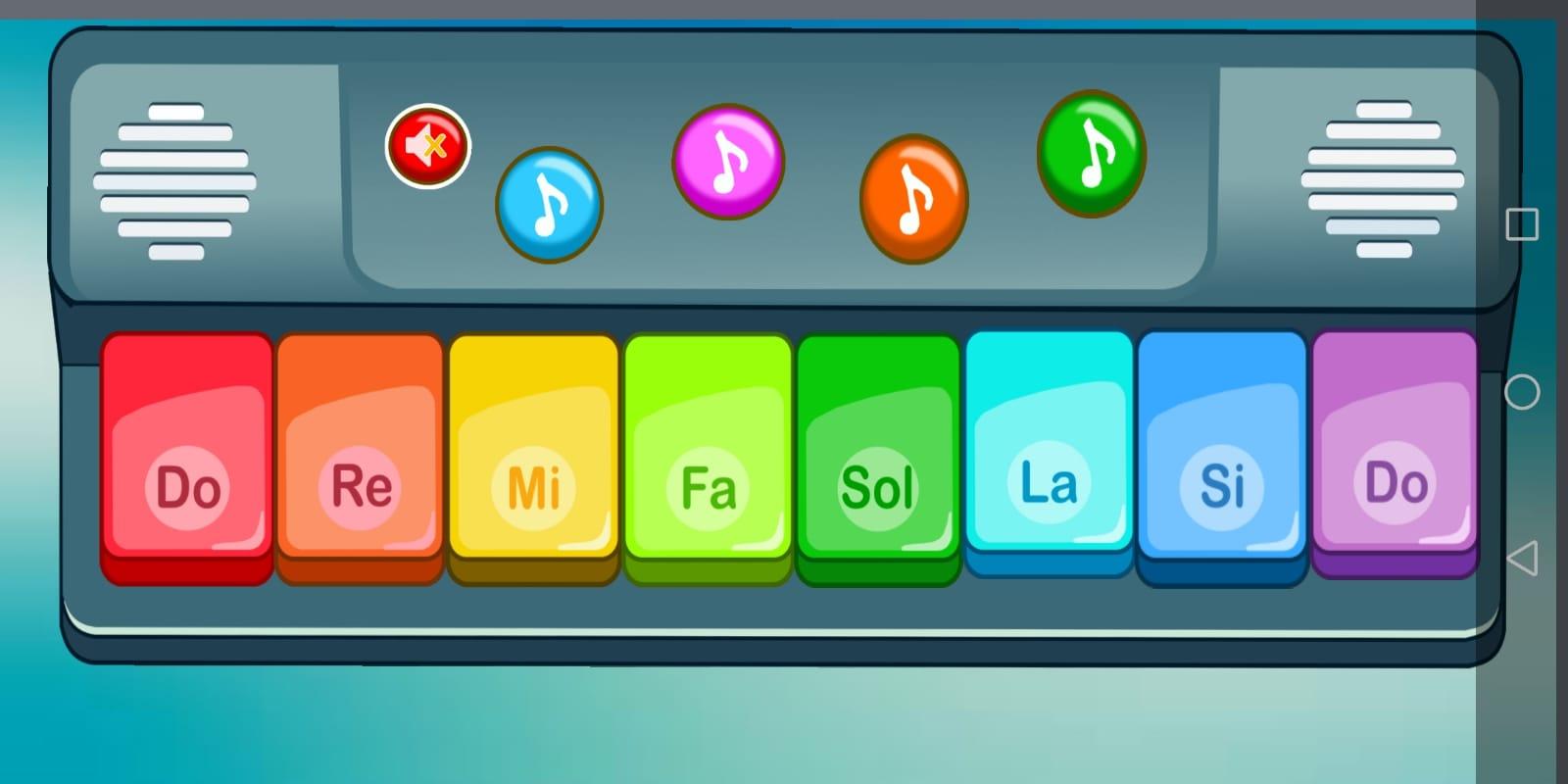Play the green Sol key
Image resolution: width=1568 pixels, height=784 pixels.
coord(878,458)
